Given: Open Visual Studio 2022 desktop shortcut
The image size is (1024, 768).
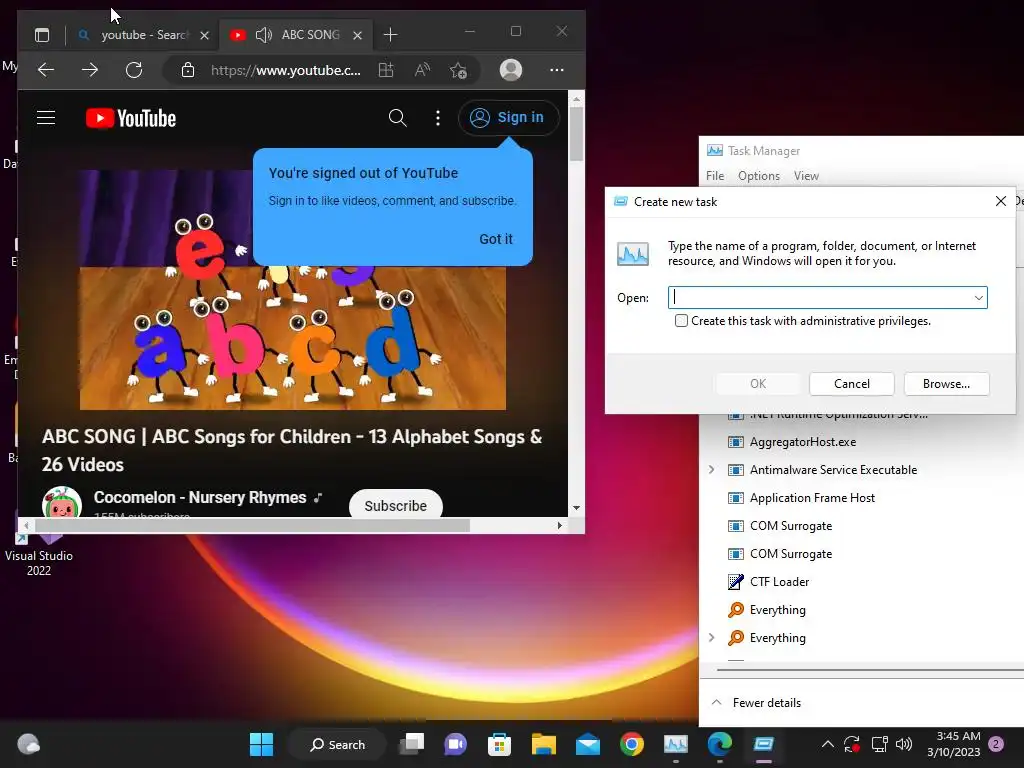Looking at the screenshot, I should tap(39, 552).
